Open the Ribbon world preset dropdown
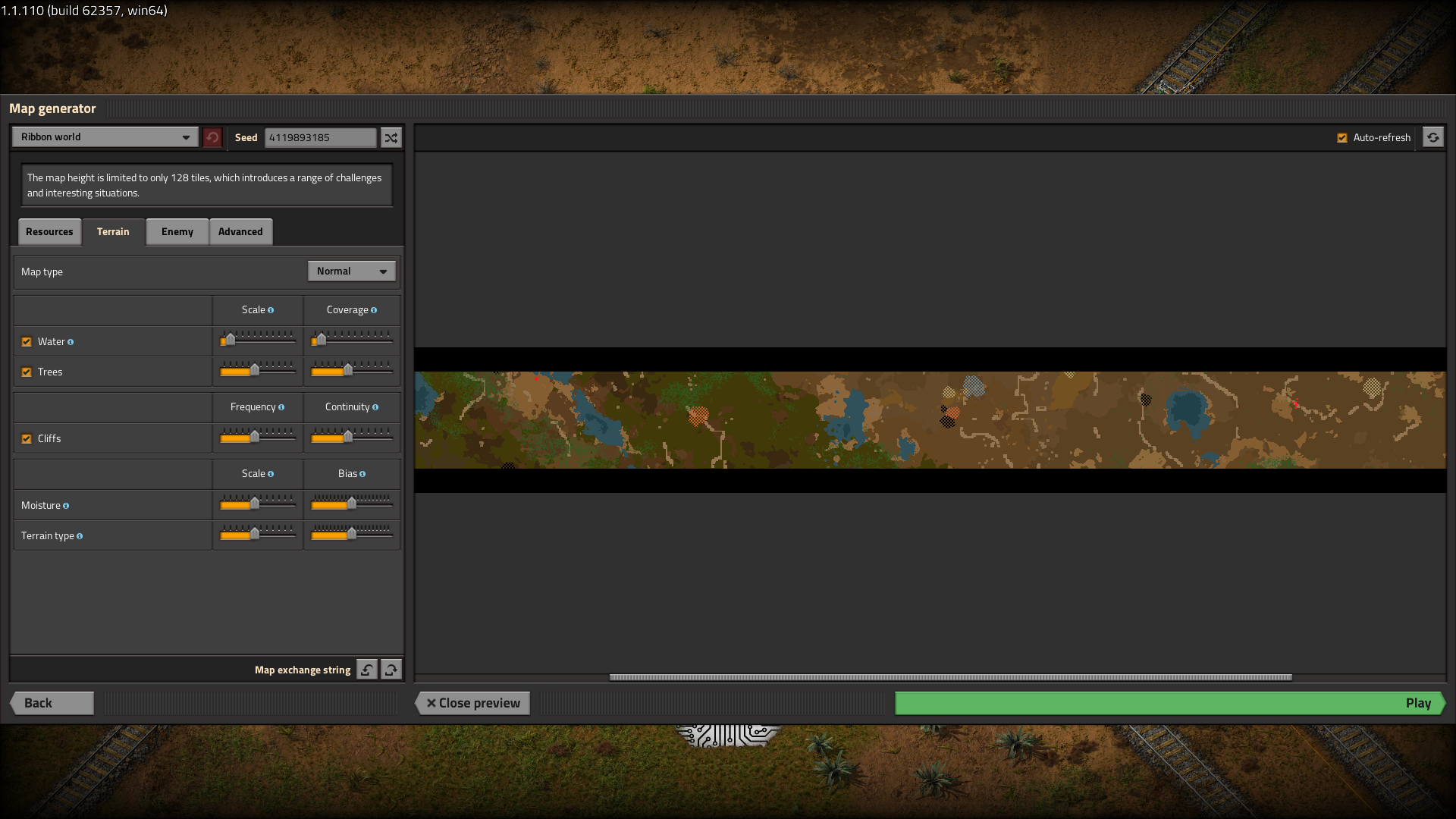Image resolution: width=1456 pixels, height=819 pixels. click(x=105, y=137)
